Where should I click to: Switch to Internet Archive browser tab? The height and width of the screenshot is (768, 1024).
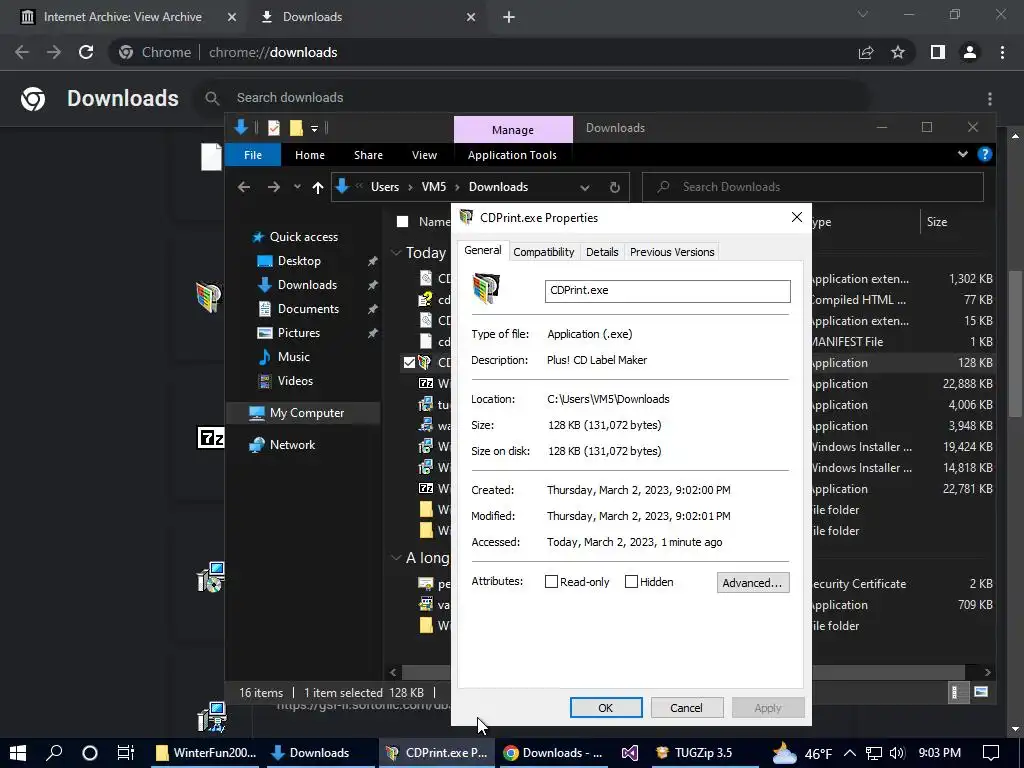click(123, 17)
